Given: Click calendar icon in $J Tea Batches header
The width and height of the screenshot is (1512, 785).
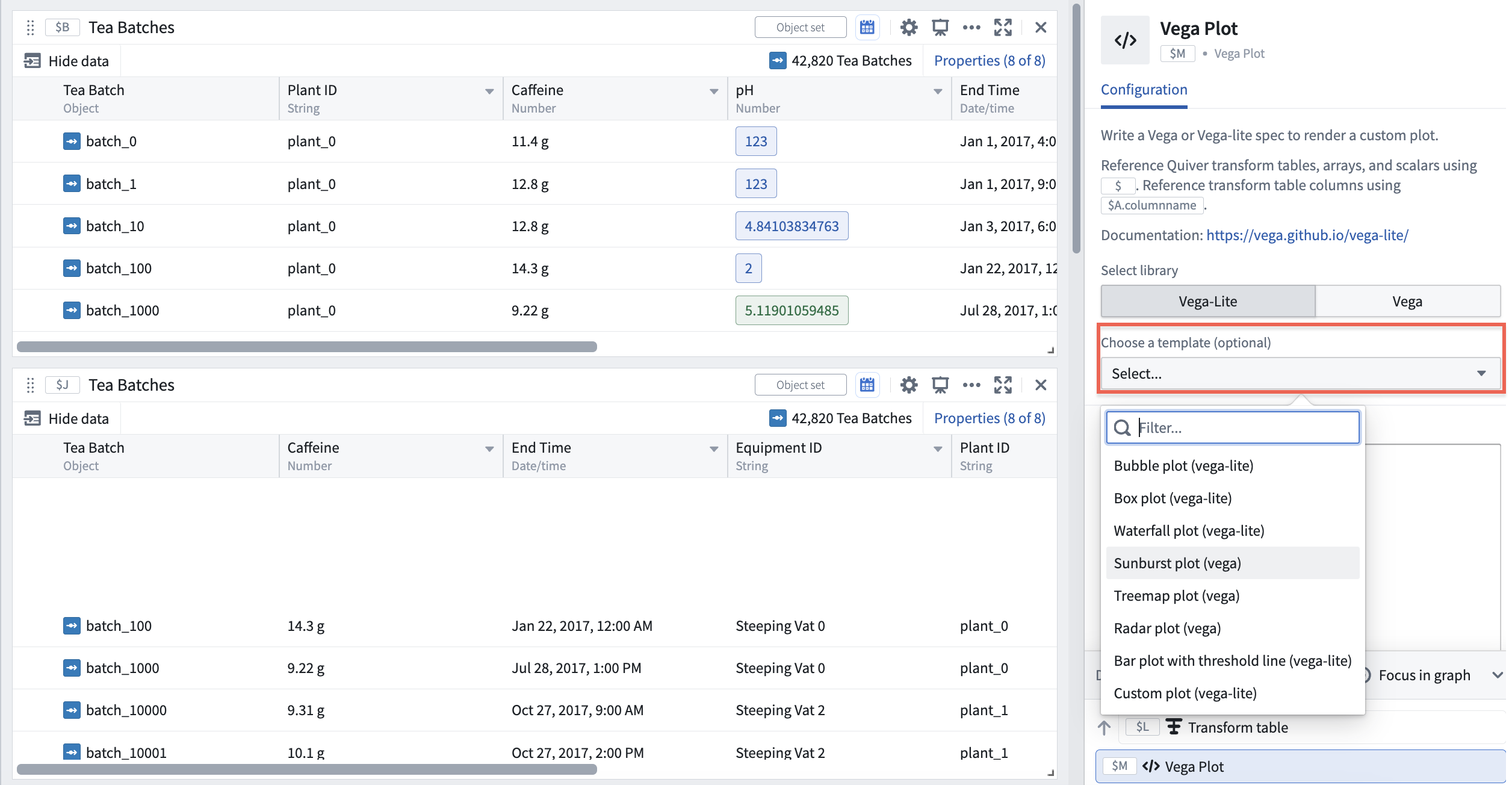Looking at the screenshot, I should point(867,385).
